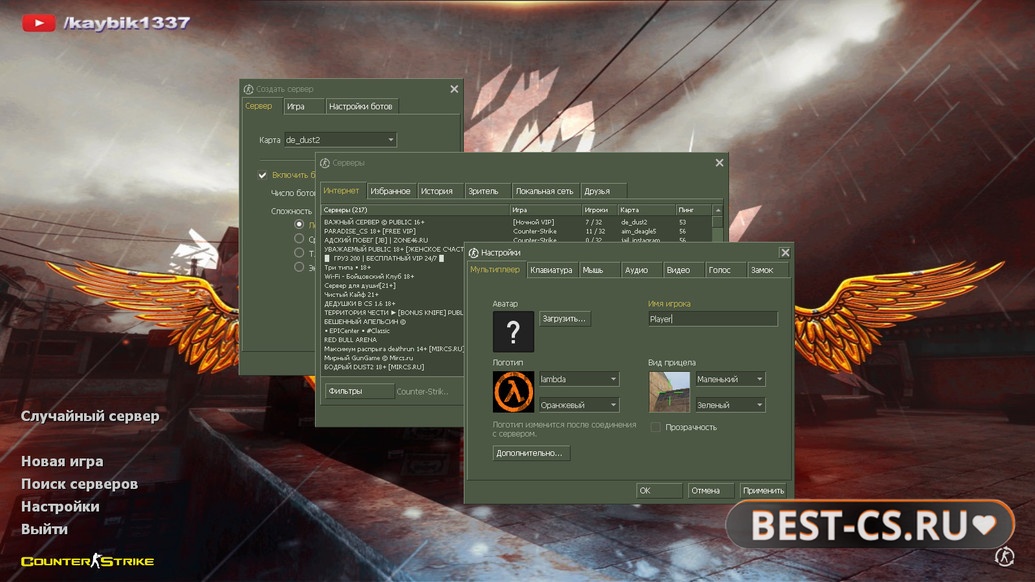Click the crosshair preview image
The image size is (1035, 582).
[x=669, y=391]
